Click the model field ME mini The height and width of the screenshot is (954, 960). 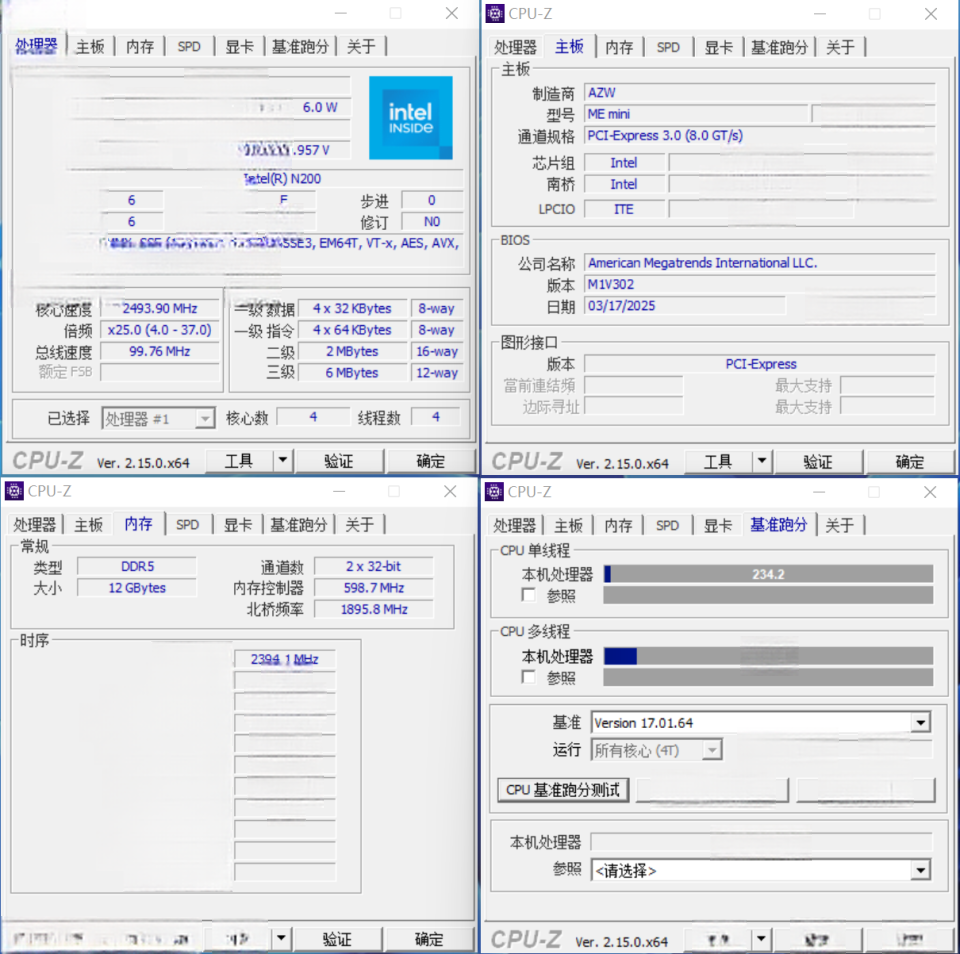click(696, 114)
